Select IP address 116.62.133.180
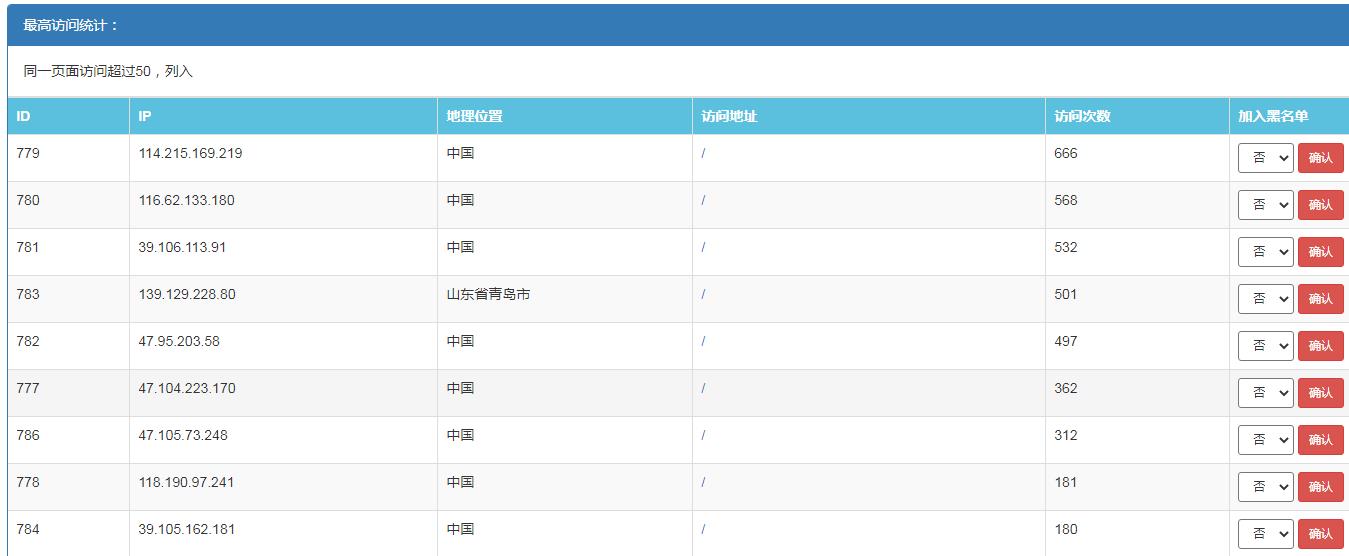The width and height of the screenshot is (1349, 556). pyautogui.click(x=187, y=201)
